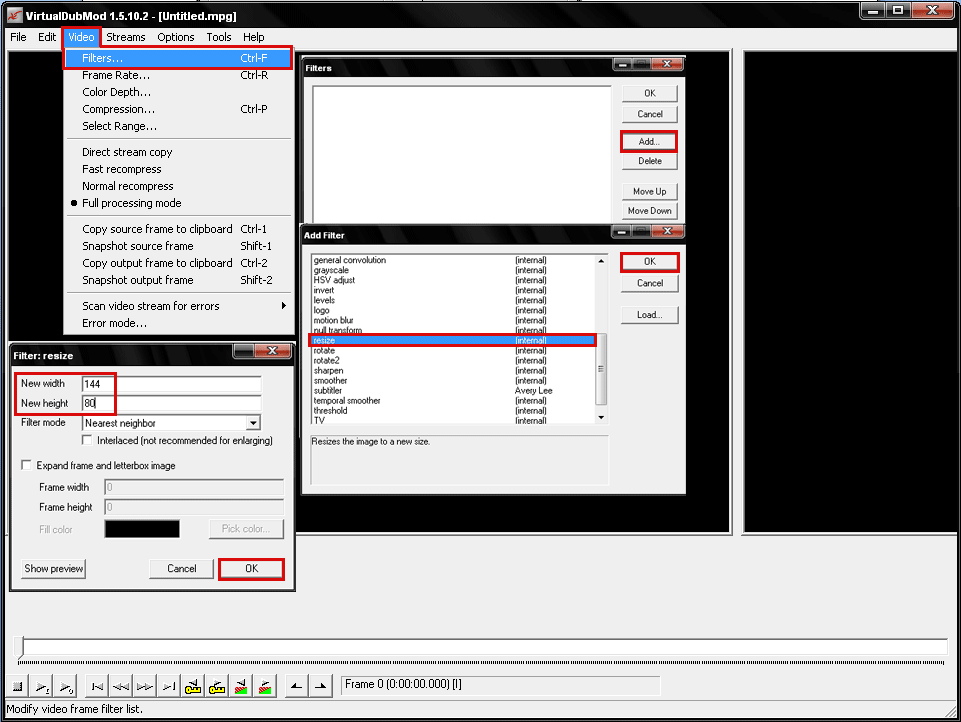Choose Compression from the Video menu
This screenshot has height=722, width=961.
[118, 109]
